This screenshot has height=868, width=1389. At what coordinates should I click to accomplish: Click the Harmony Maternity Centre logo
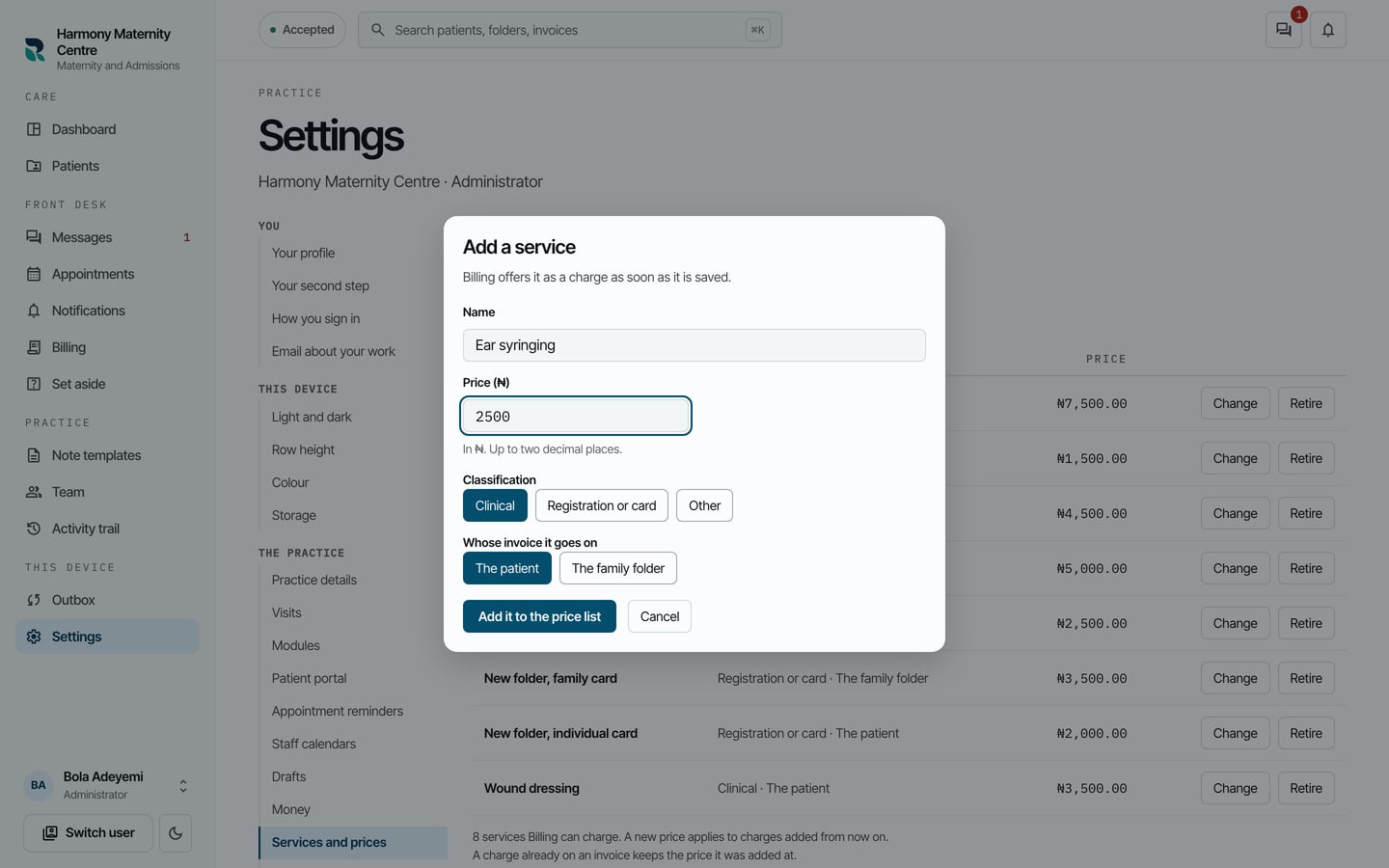(x=35, y=49)
